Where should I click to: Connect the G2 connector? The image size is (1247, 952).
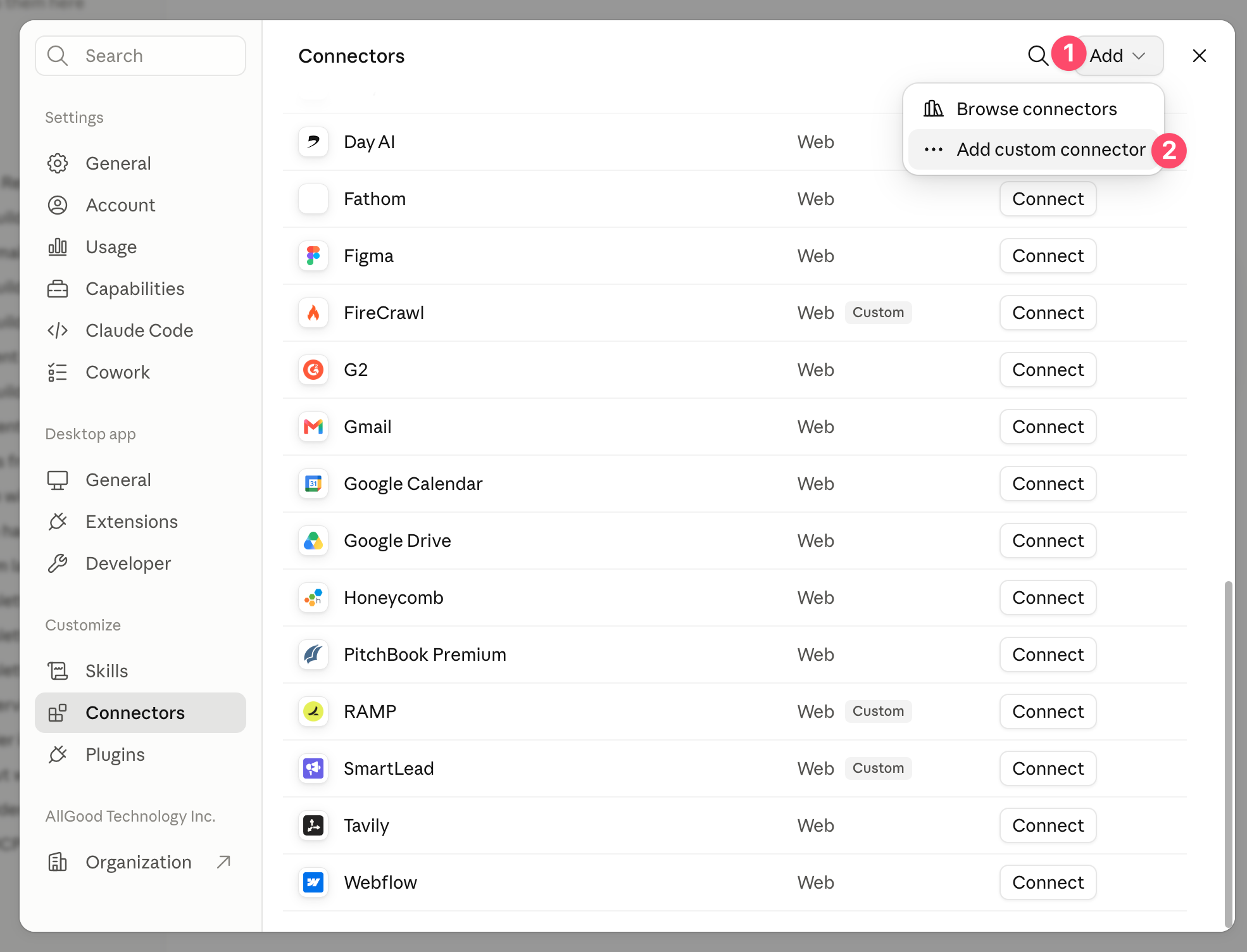click(x=1048, y=370)
